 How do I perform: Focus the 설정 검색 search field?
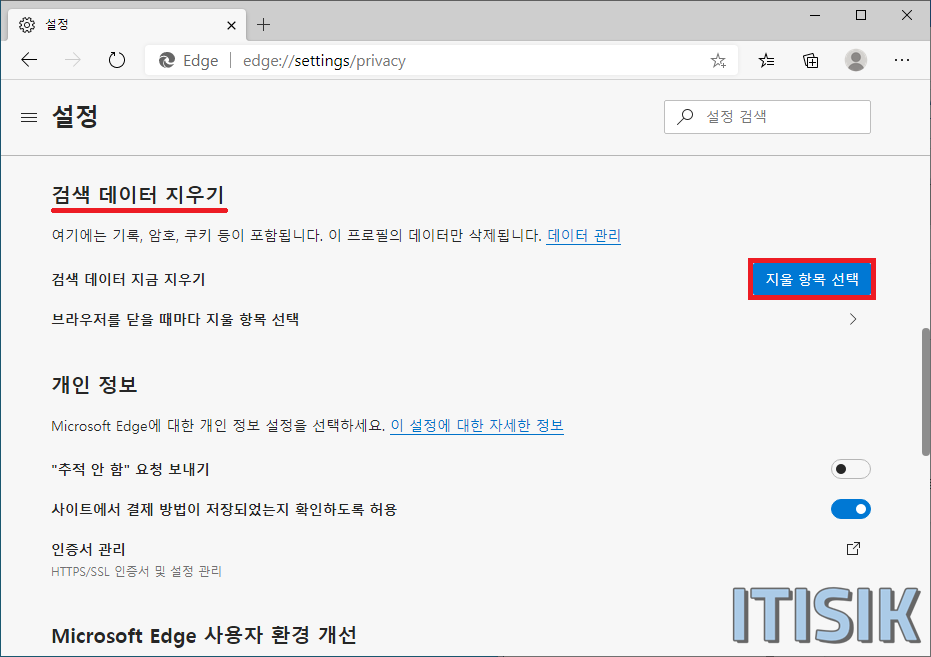tap(767, 117)
